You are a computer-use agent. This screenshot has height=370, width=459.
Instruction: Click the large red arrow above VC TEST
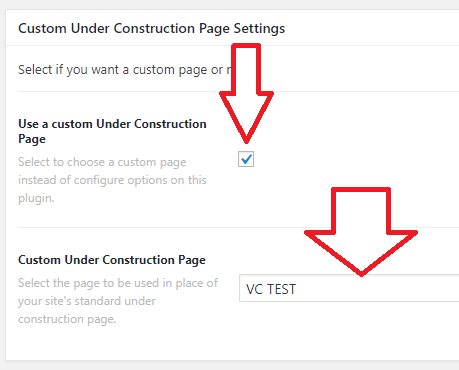tap(361, 232)
